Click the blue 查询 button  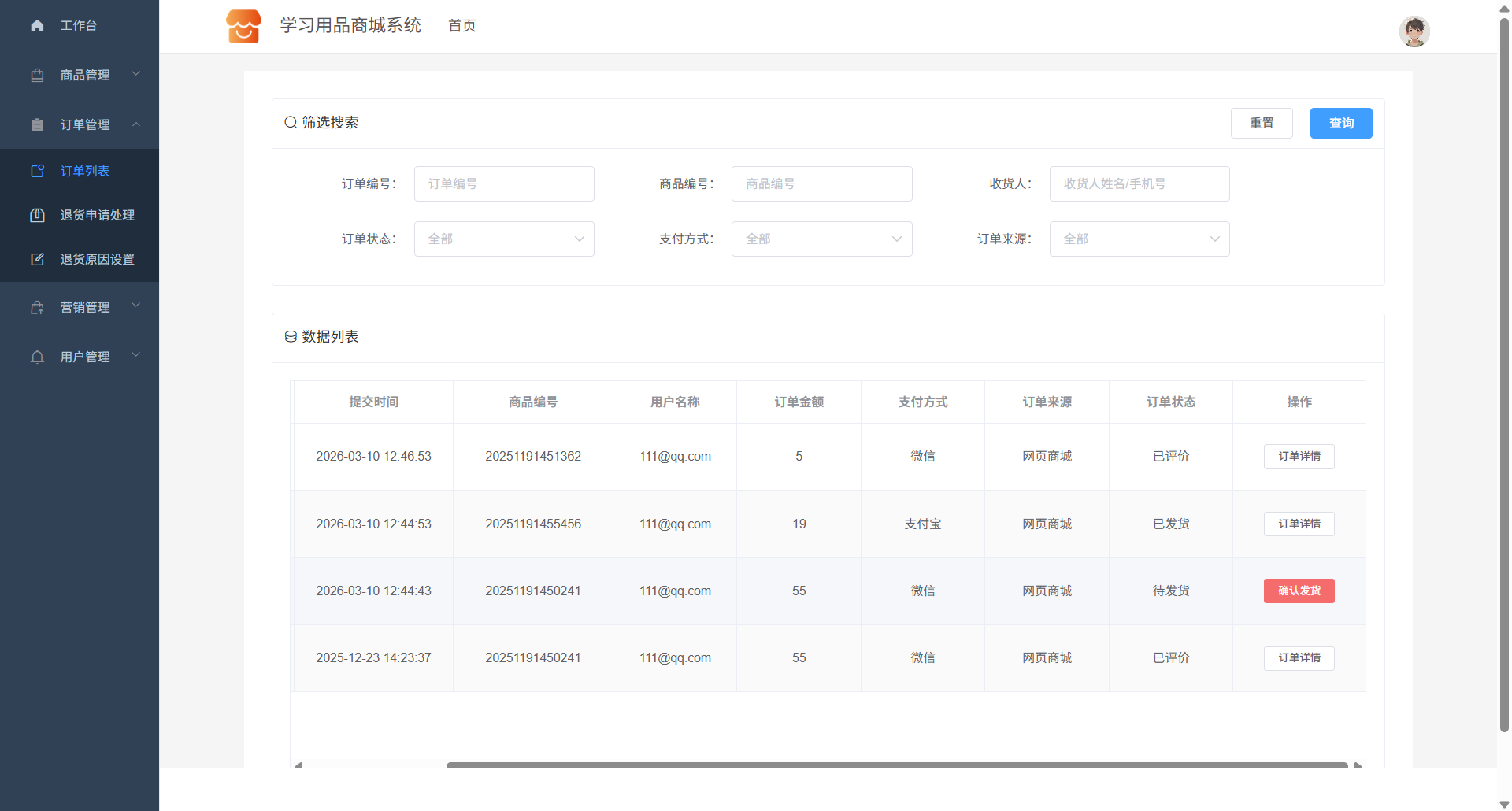1340,123
